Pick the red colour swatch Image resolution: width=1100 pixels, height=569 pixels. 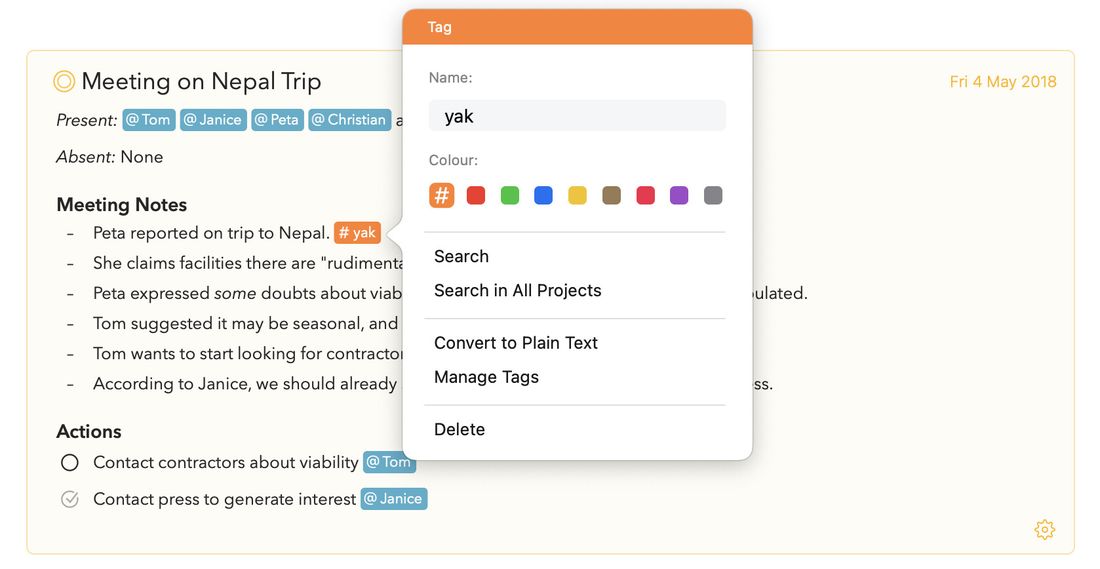point(476,195)
